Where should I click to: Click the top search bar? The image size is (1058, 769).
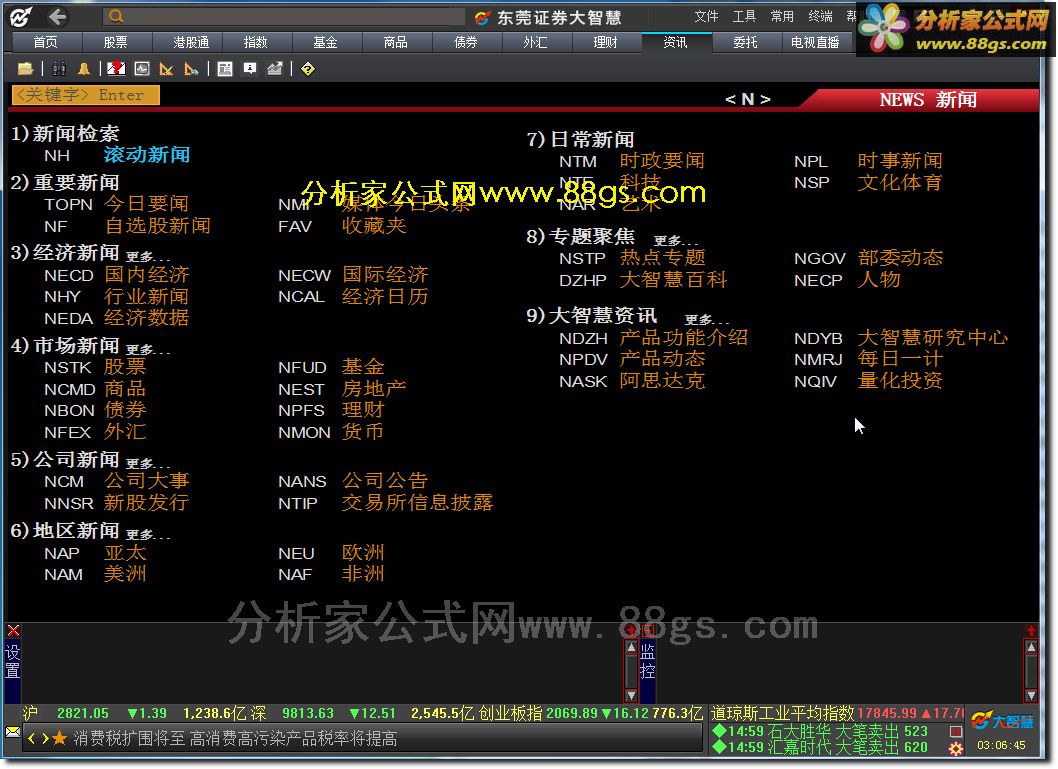tap(283, 17)
